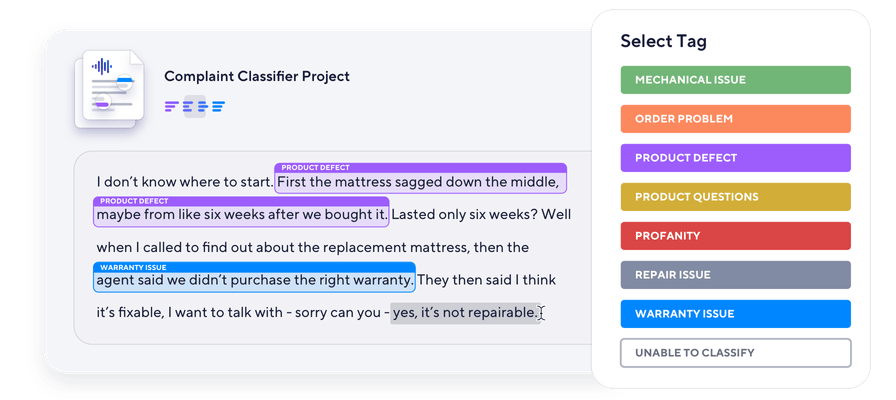Click selected text 'yes, it's not repairable.'
896x400 pixels.
(x=465, y=313)
